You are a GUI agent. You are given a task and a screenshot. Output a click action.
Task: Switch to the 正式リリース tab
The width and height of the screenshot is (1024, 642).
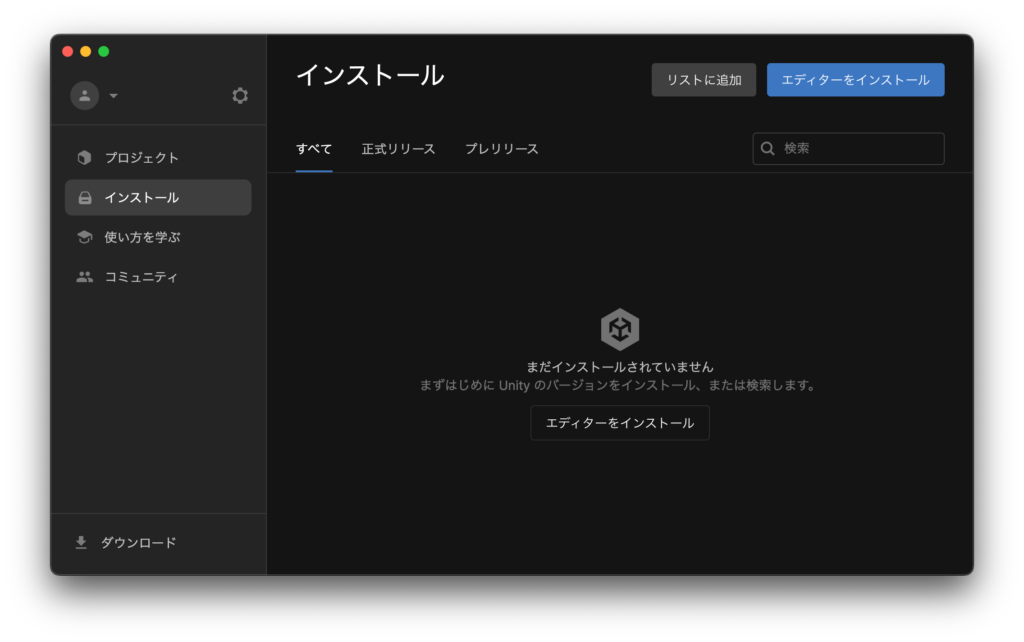(x=398, y=149)
